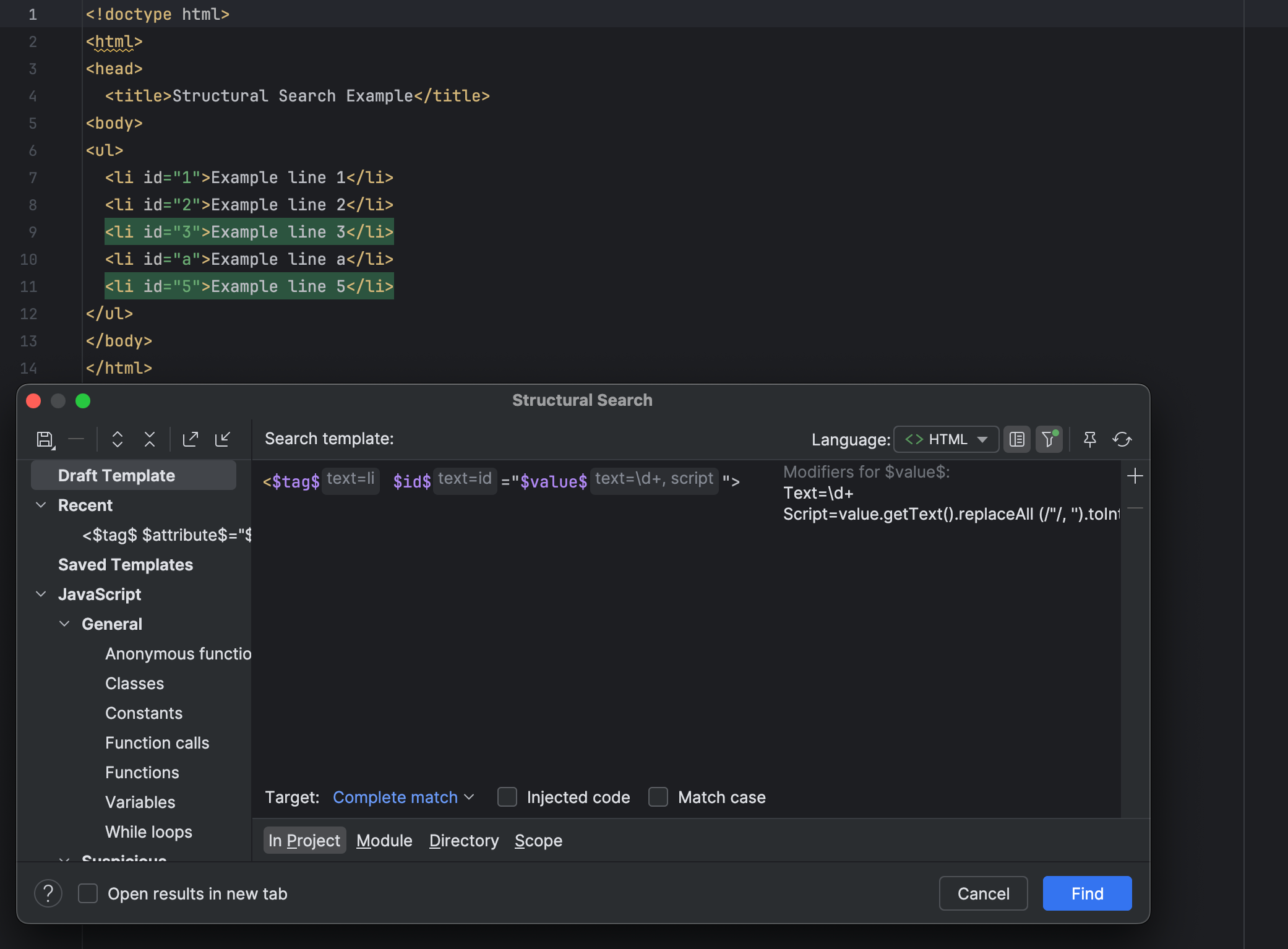Screen dimensions: 1288x949
Task: Remove the selected template using minus icon
Action: point(76,439)
